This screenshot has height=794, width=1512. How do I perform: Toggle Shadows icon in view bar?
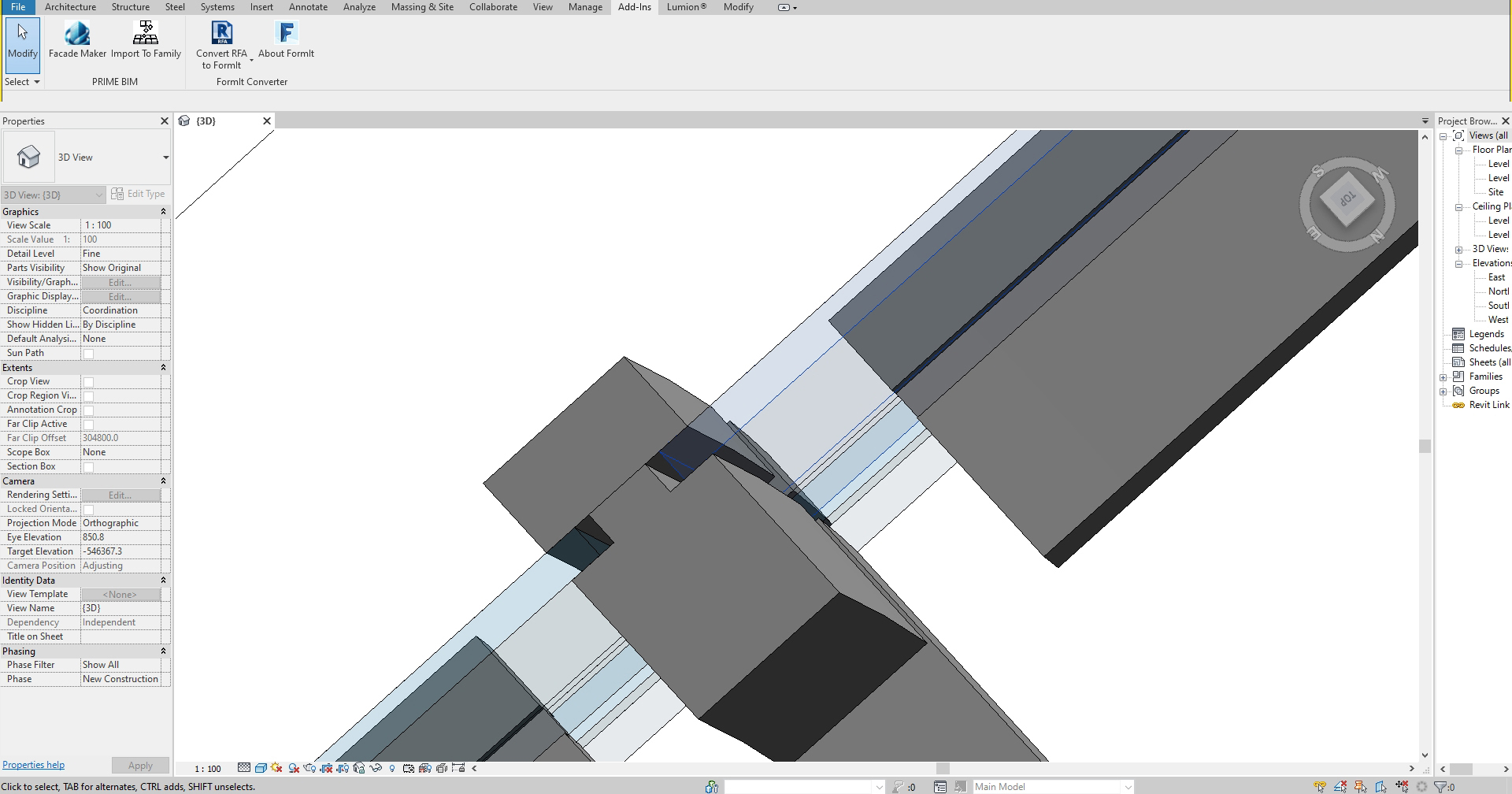pyautogui.click(x=294, y=768)
